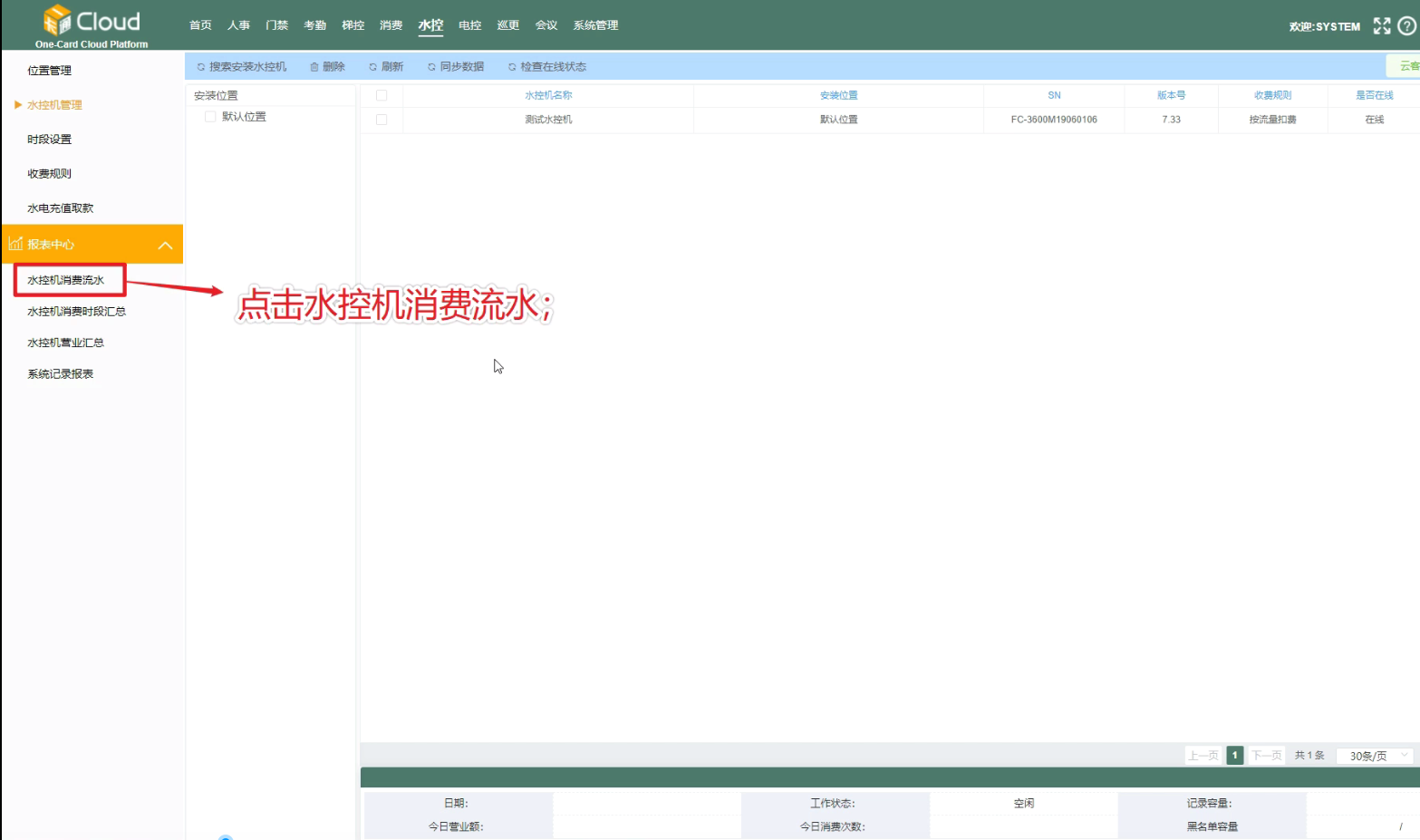Click the 7.33 version cell

(x=1171, y=120)
